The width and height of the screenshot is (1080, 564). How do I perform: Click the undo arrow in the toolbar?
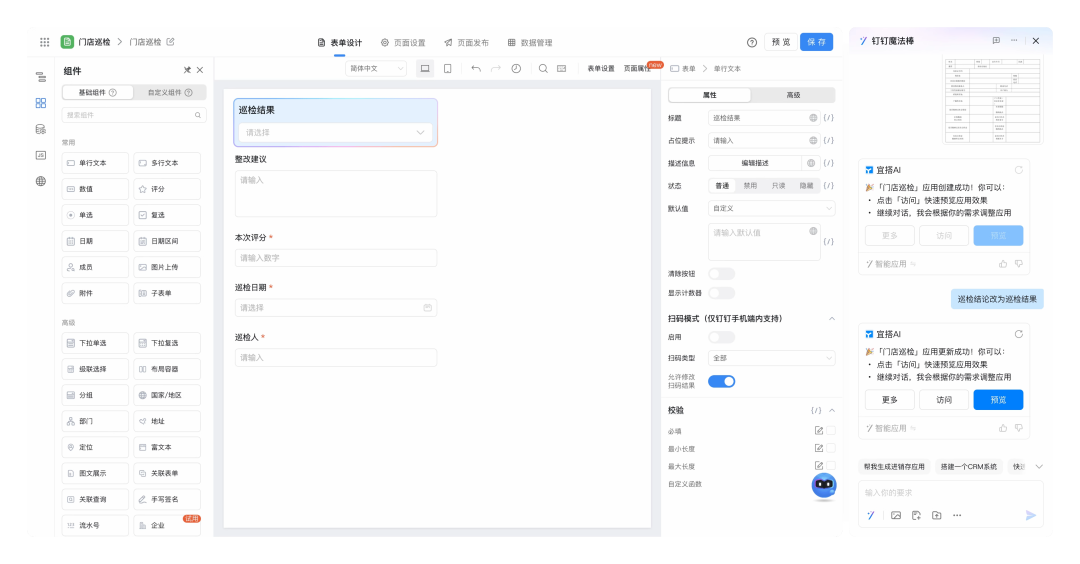pyautogui.click(x=476, y=69)
